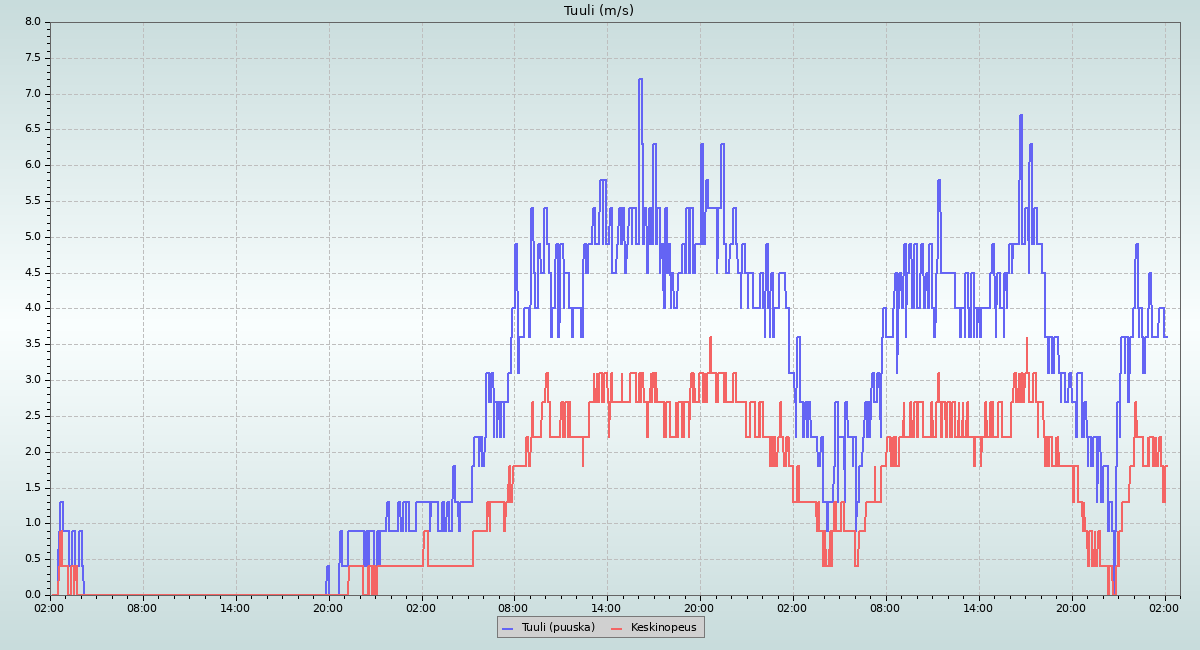
Task: Click the red line swatch in the legend
Action: 616,628
